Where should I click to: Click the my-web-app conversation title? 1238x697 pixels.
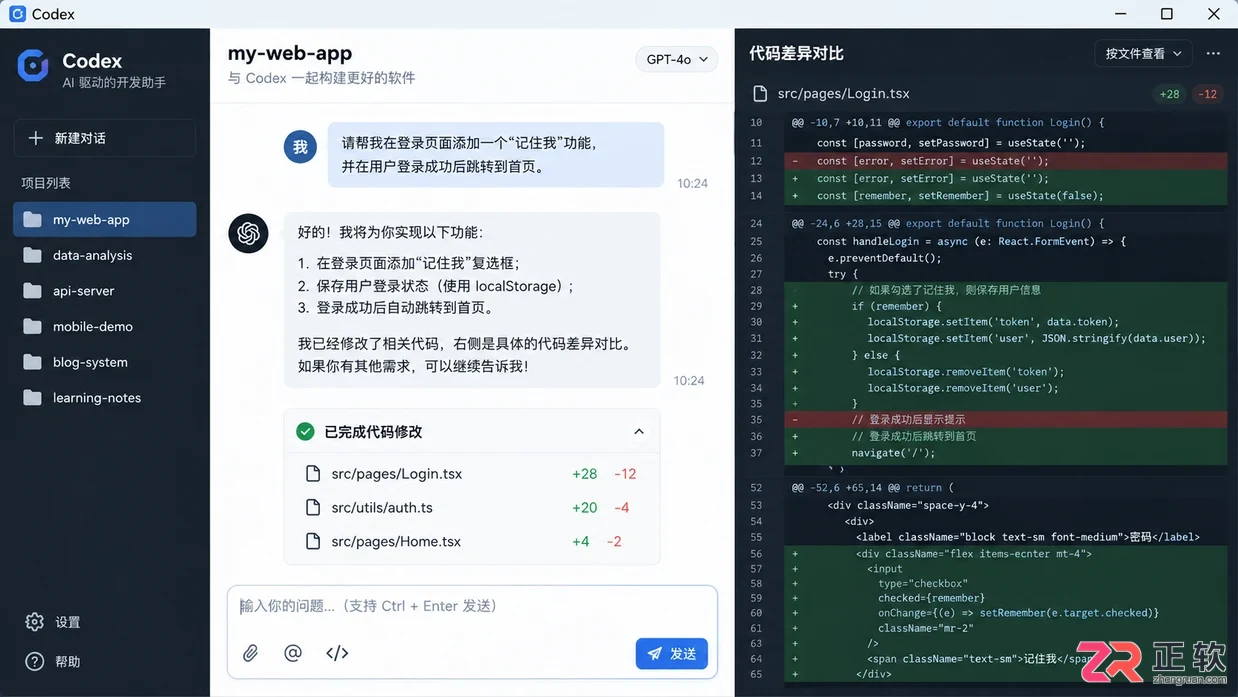pyautogui.click(x=290, y=53)
